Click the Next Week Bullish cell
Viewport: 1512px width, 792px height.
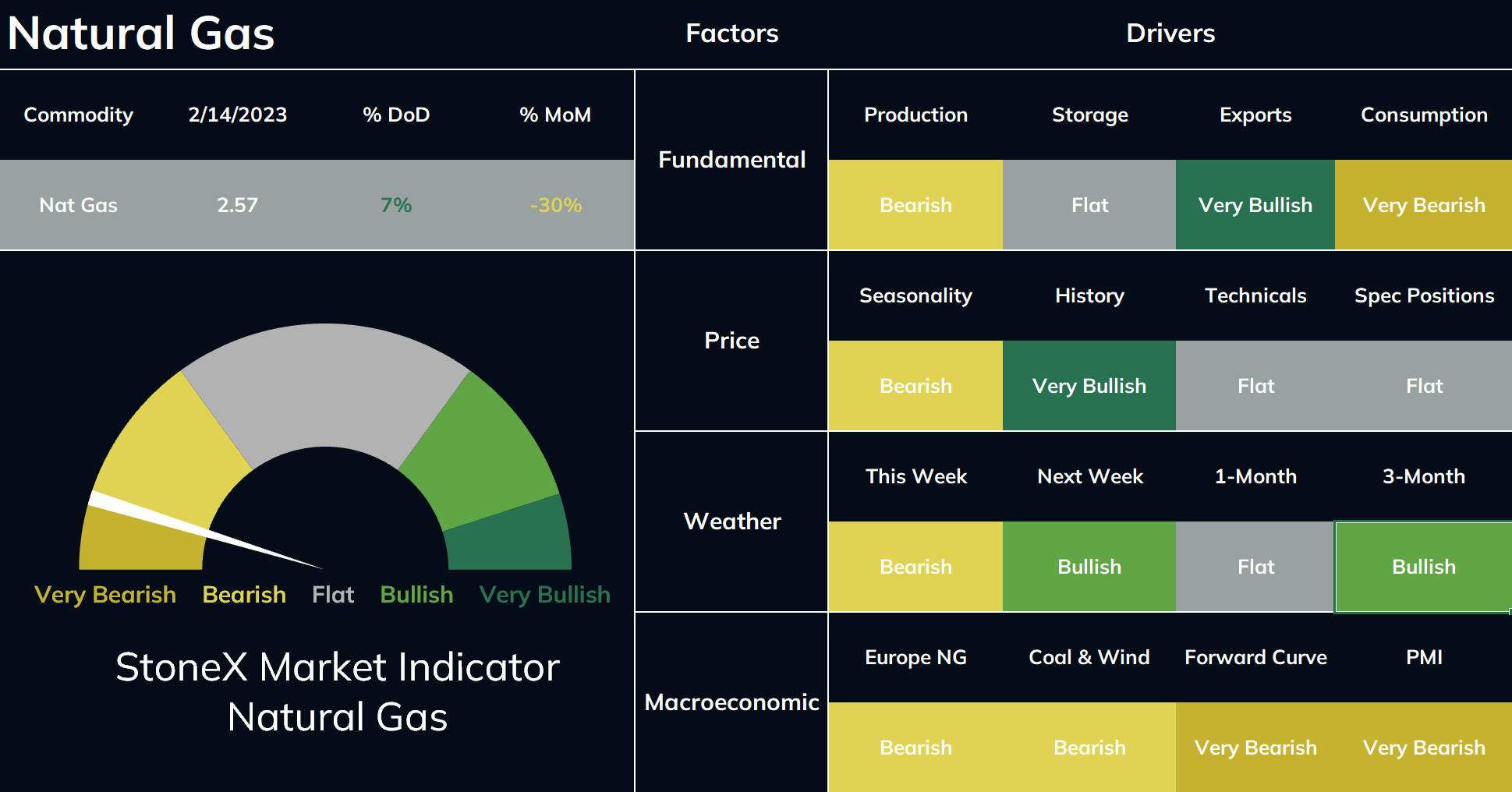click(1089, 567)
